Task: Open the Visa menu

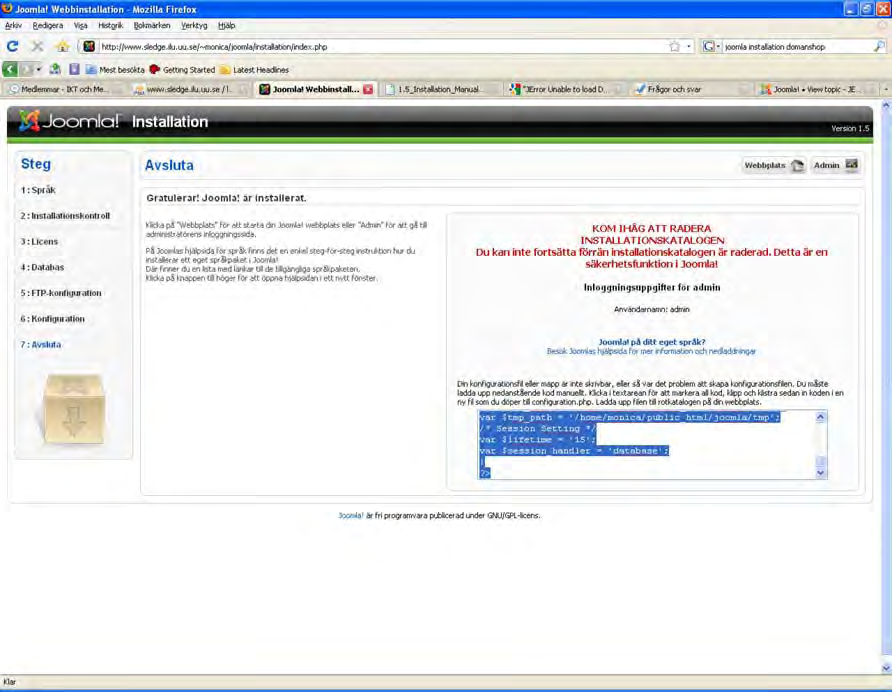Action: pos(80,26)
